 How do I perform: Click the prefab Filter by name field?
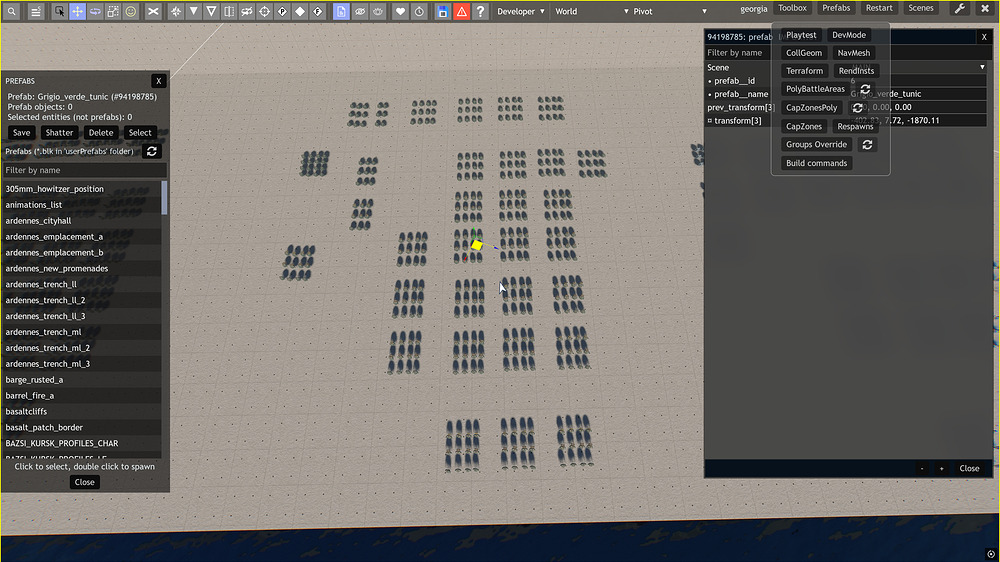pos(85,170)
